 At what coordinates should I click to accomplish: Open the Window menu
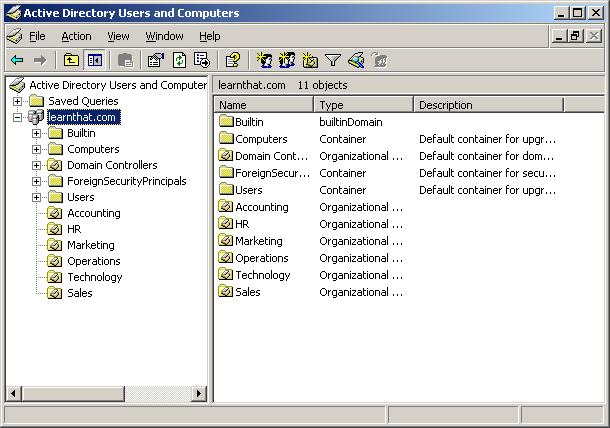point(164,36)
